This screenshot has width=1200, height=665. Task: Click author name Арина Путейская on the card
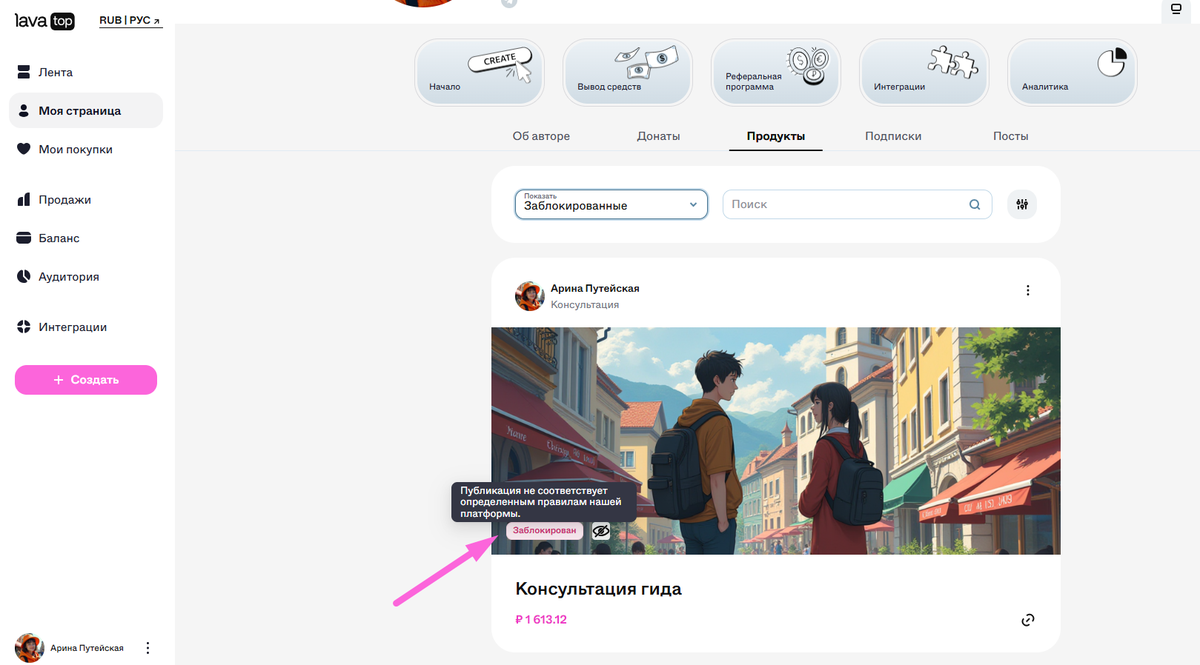[595, 288]
